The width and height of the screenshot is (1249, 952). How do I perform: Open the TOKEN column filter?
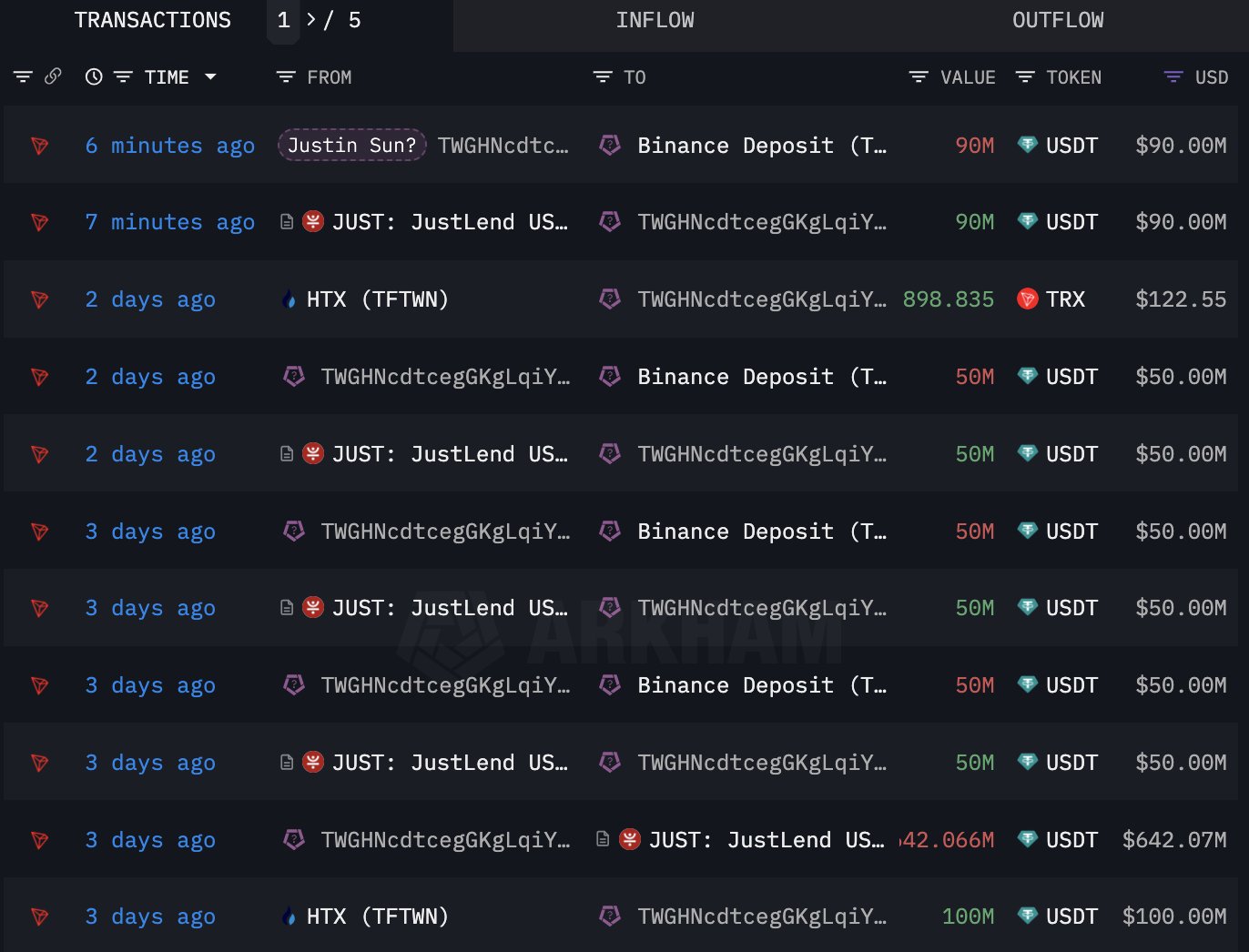1025,77
